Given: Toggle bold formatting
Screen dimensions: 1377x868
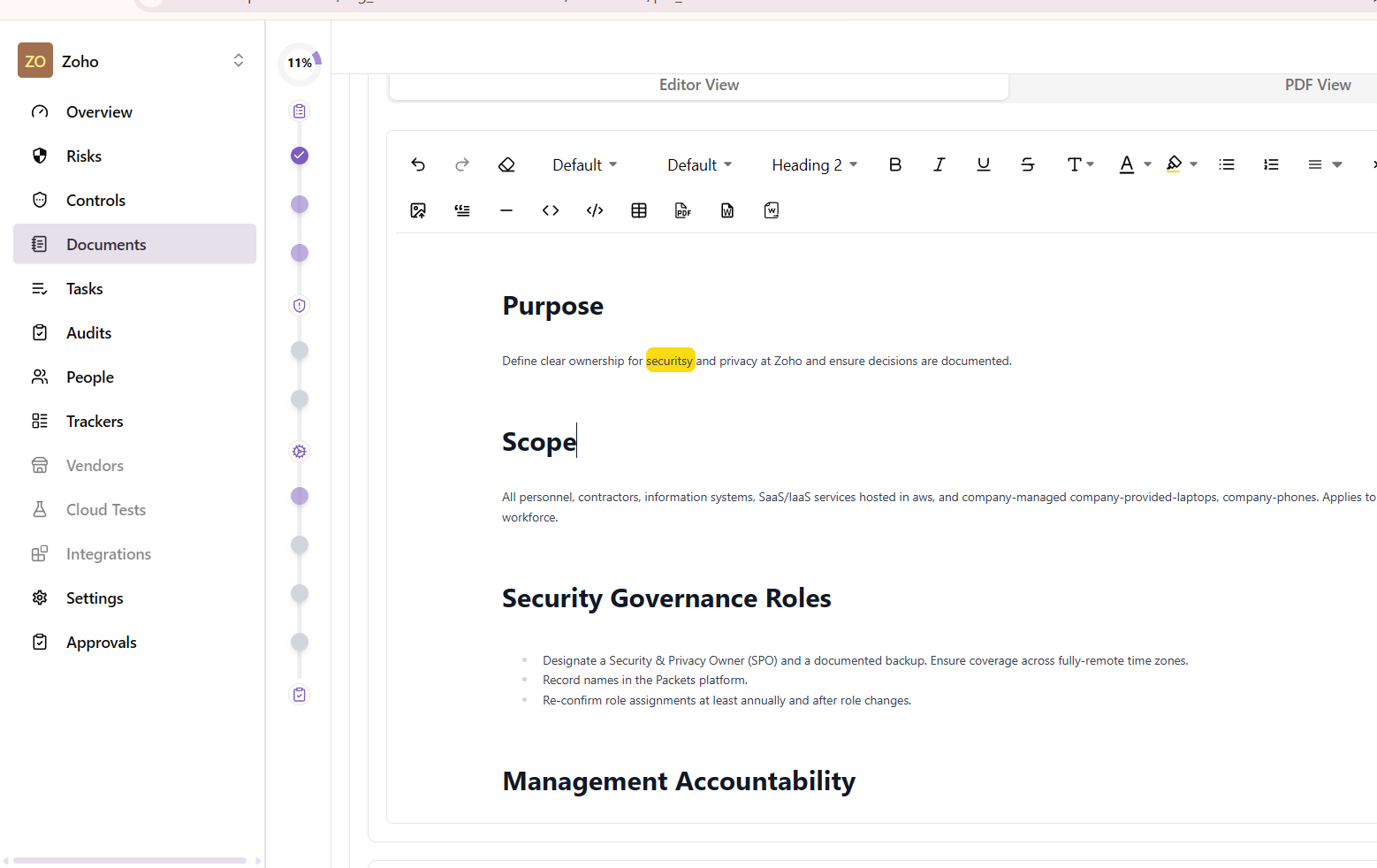Looking at the screenshot, I should coord(895,164).
